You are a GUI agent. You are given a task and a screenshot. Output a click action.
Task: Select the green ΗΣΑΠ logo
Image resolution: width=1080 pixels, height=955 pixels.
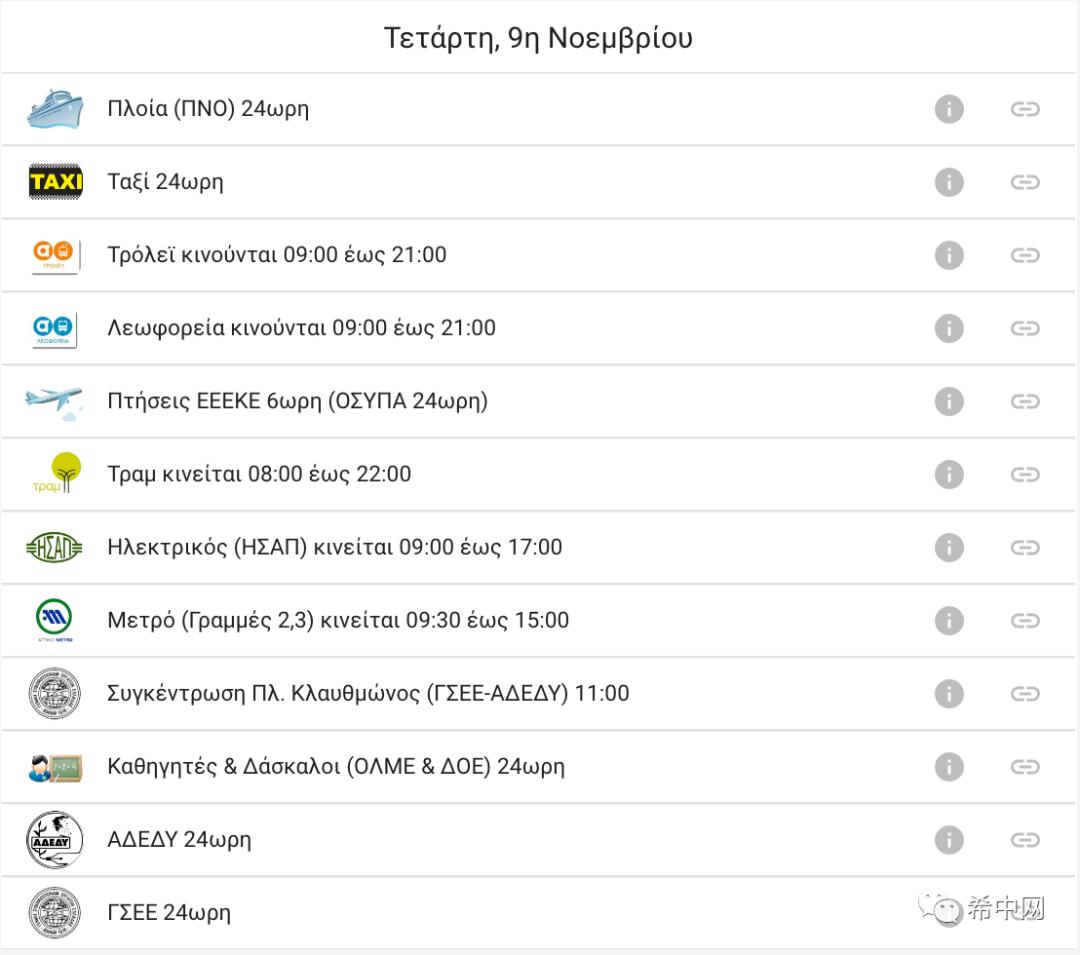pyautogui.click(x=54, y=547)
